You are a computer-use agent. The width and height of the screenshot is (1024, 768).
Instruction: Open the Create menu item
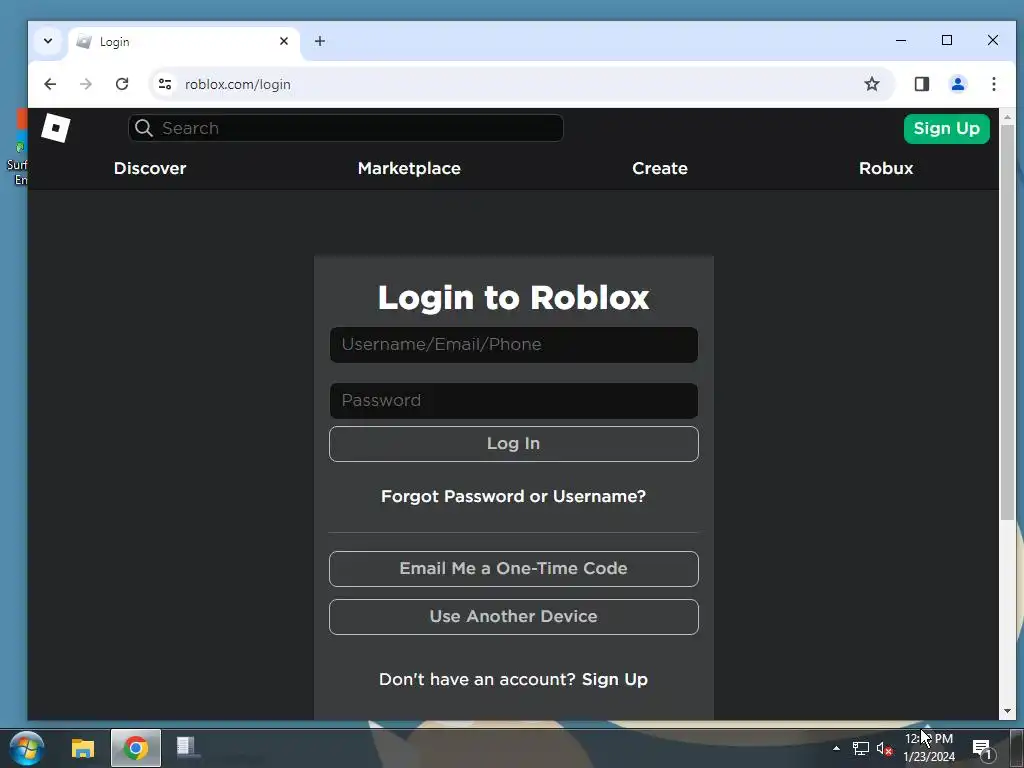(x=660, y=168)
